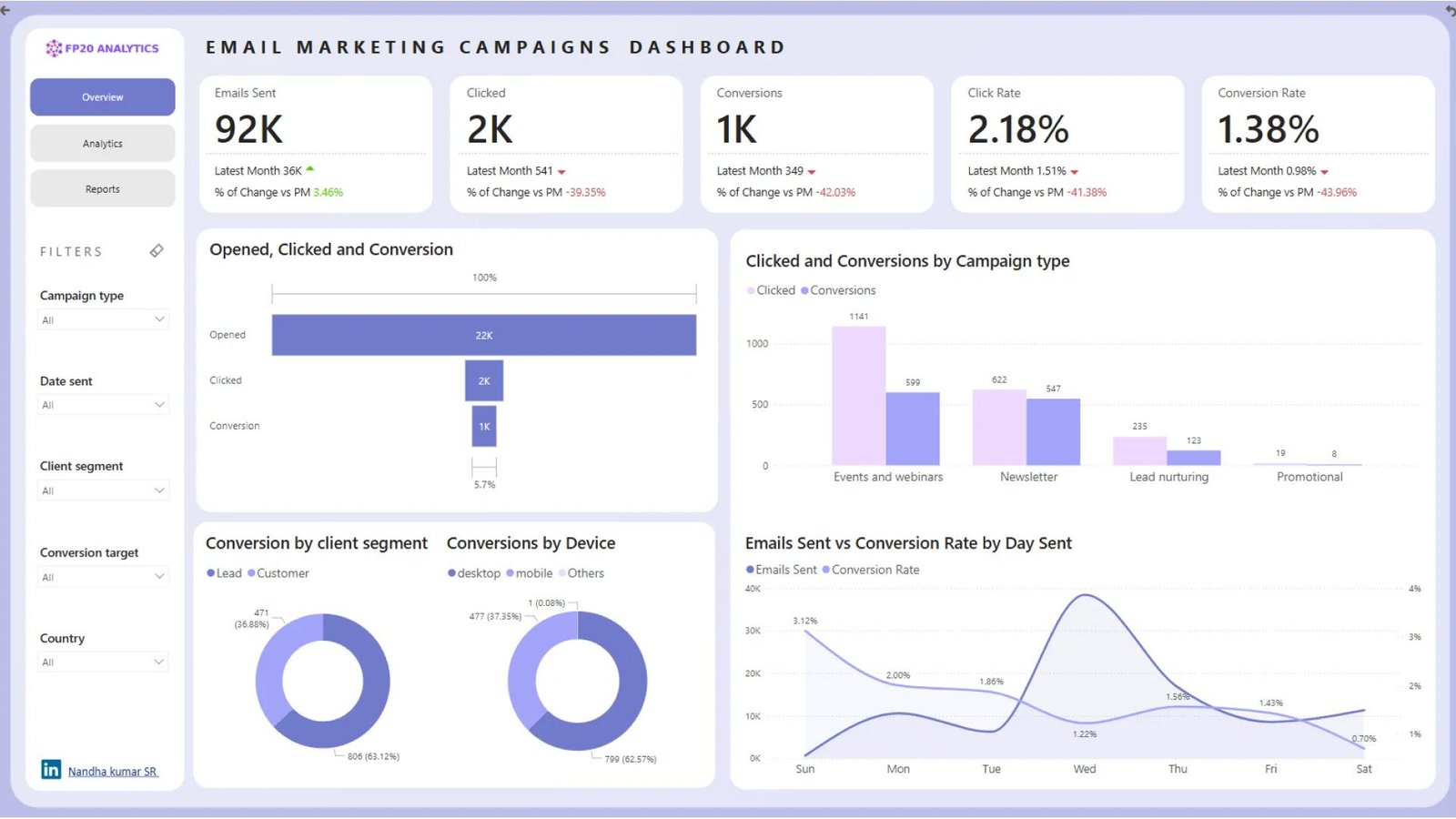
Task: Select the Opened 22K funnel bar
Action: [x=484, y=335]
